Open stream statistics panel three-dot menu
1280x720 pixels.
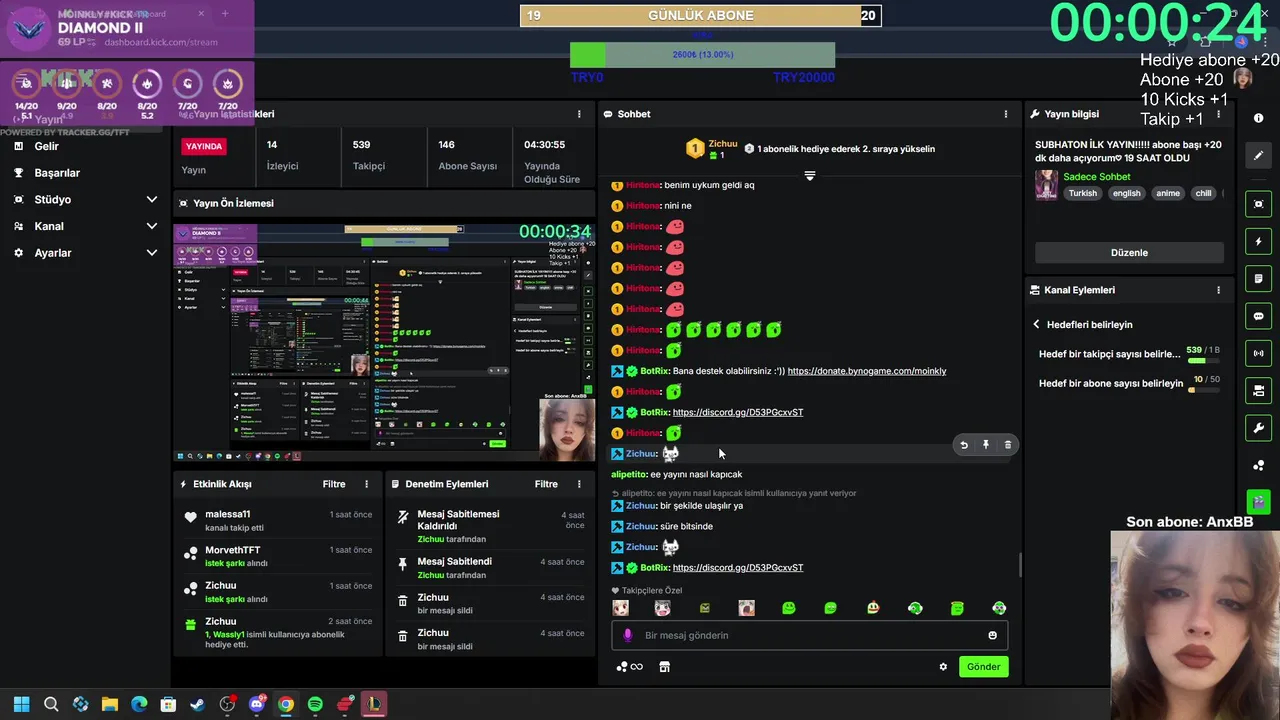point(578,114)
